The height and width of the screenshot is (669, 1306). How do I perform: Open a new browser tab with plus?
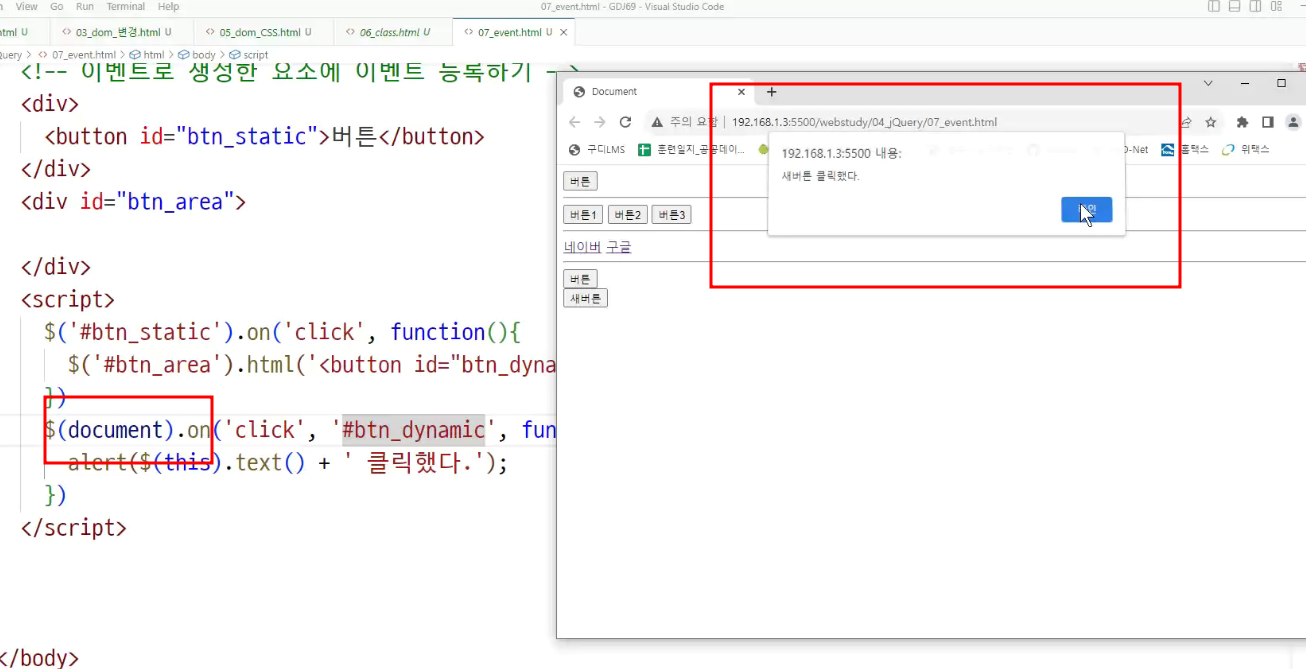point(771,92)
